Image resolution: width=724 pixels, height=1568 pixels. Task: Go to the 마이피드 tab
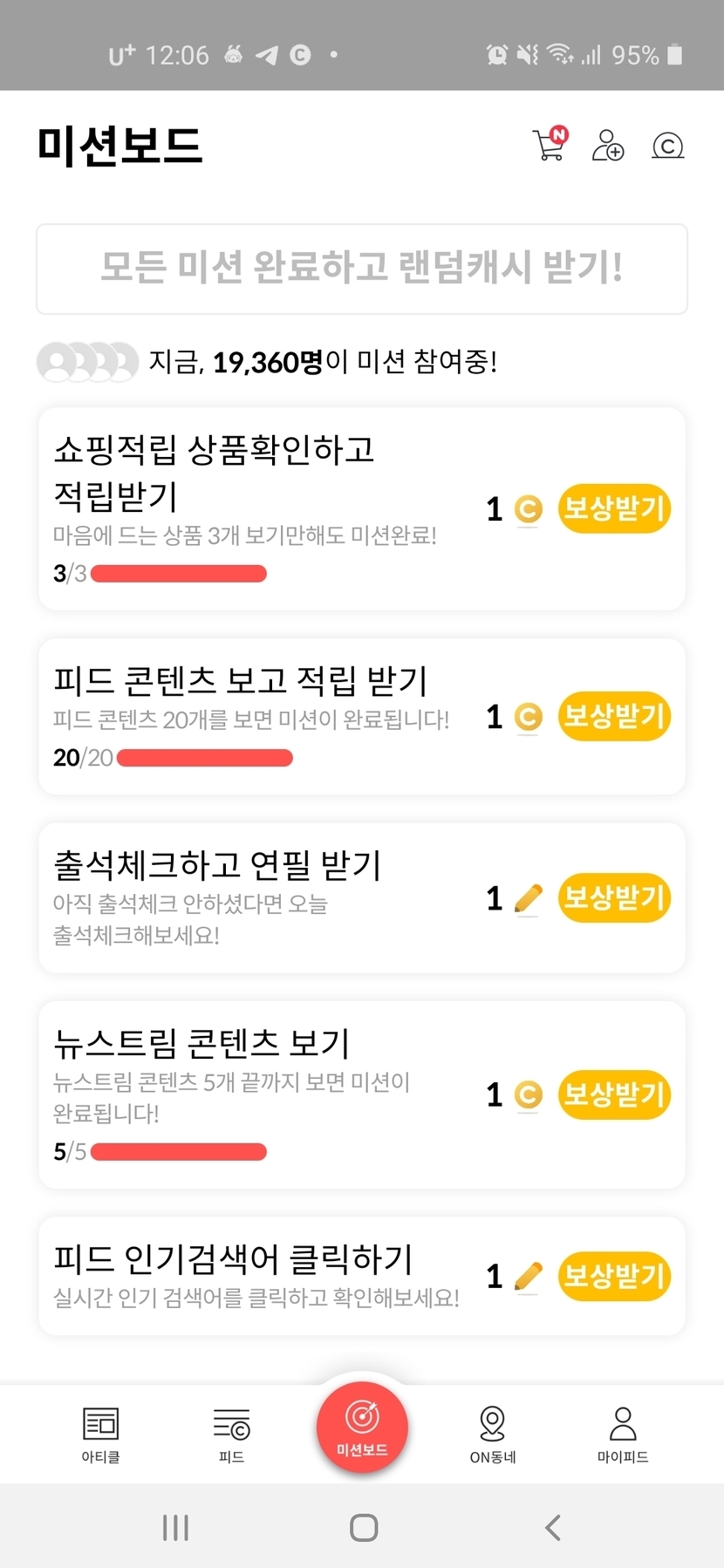pos(622,1434)
